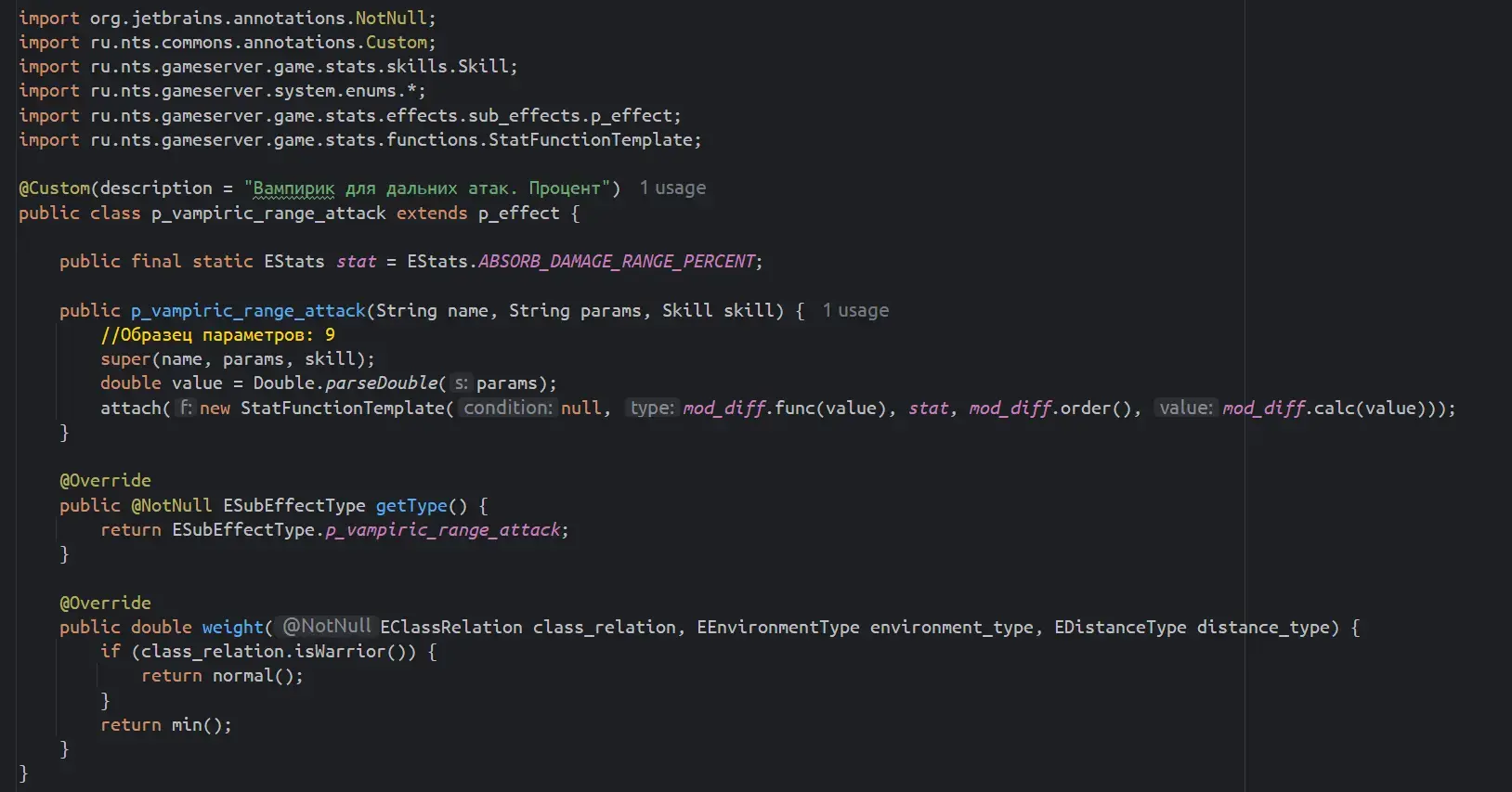Click the 'normal()' call in the return statement
The width and height of the screenshot is (1512, 792).
[253, 676]
